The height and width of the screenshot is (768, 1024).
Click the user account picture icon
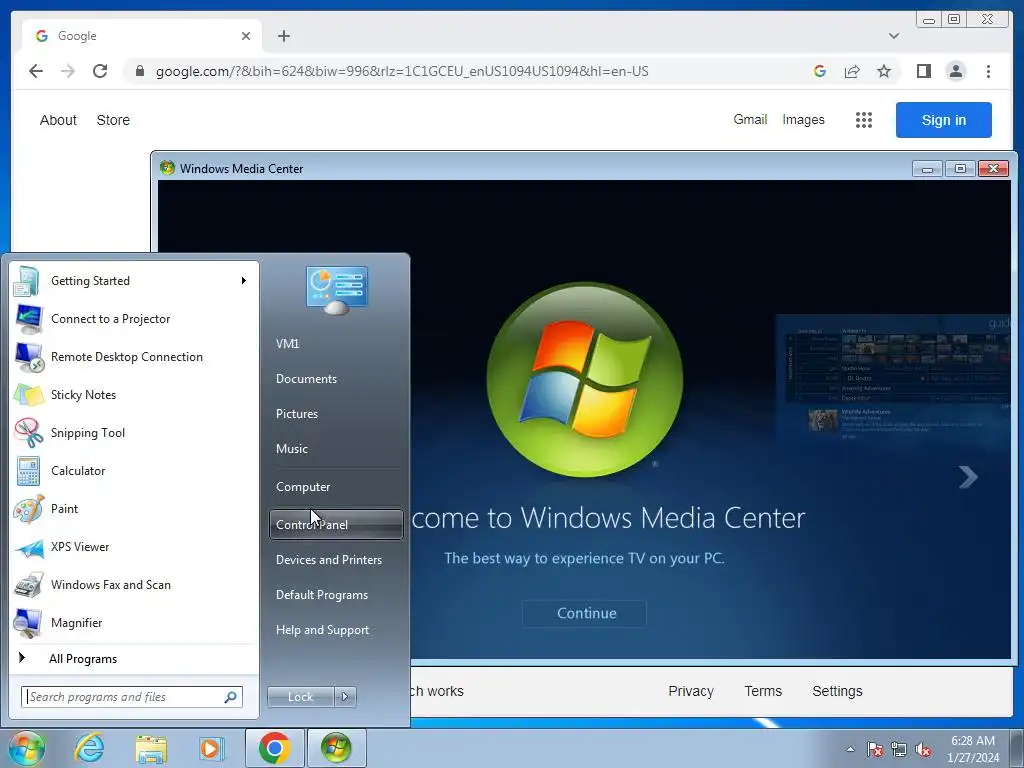pyautogui.click(x=337, y=290)
